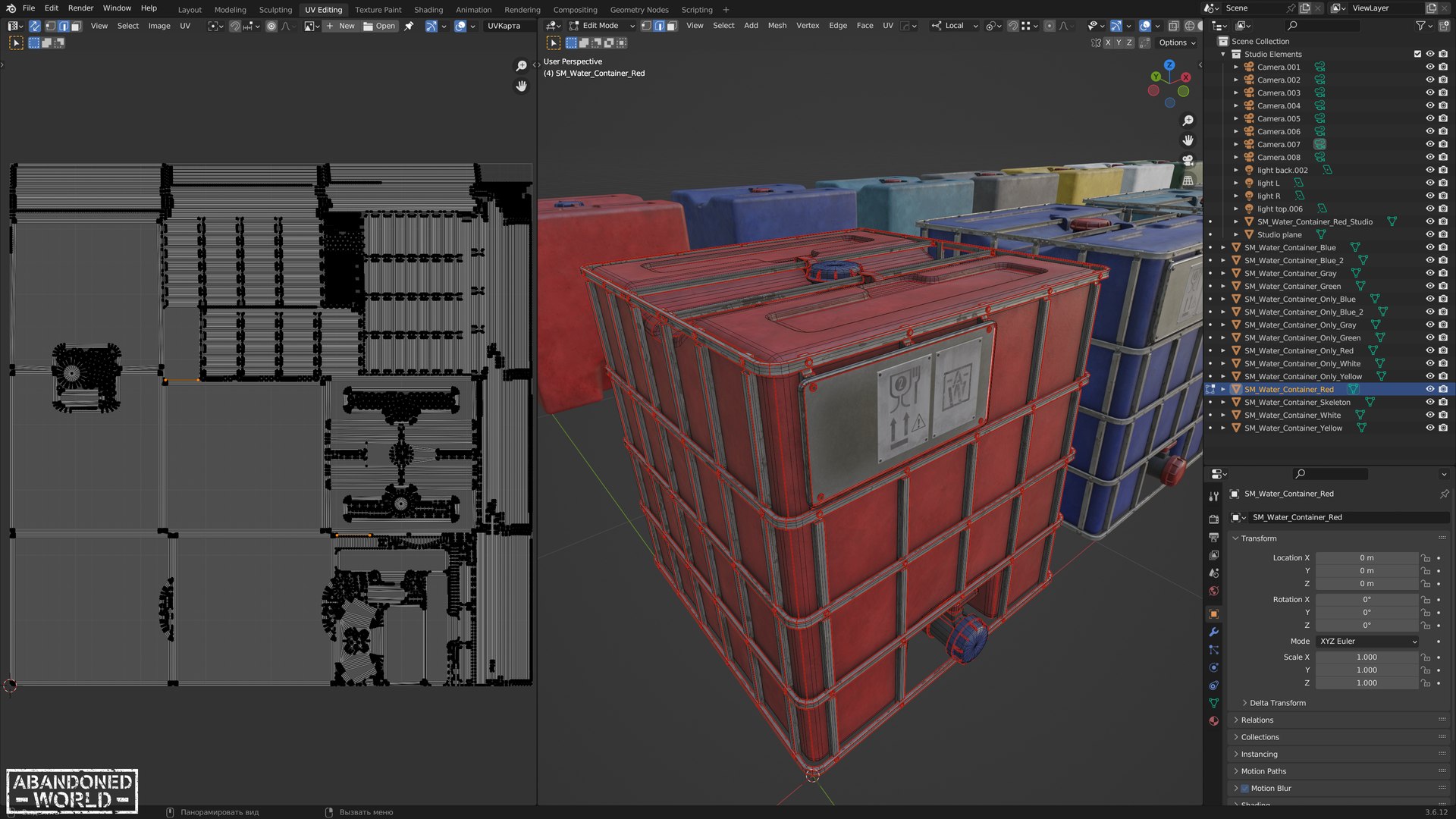
Task: Open Physics properties tab
Action: click(1213, 668)
